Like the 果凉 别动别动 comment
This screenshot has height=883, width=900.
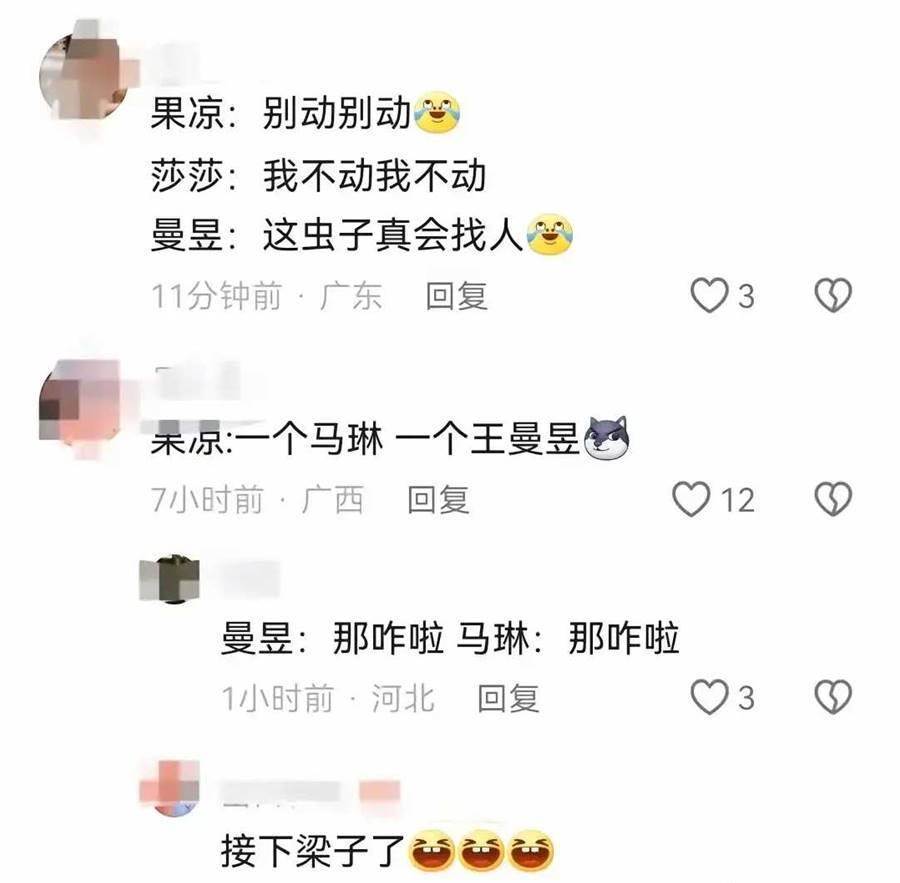point(709,296)
